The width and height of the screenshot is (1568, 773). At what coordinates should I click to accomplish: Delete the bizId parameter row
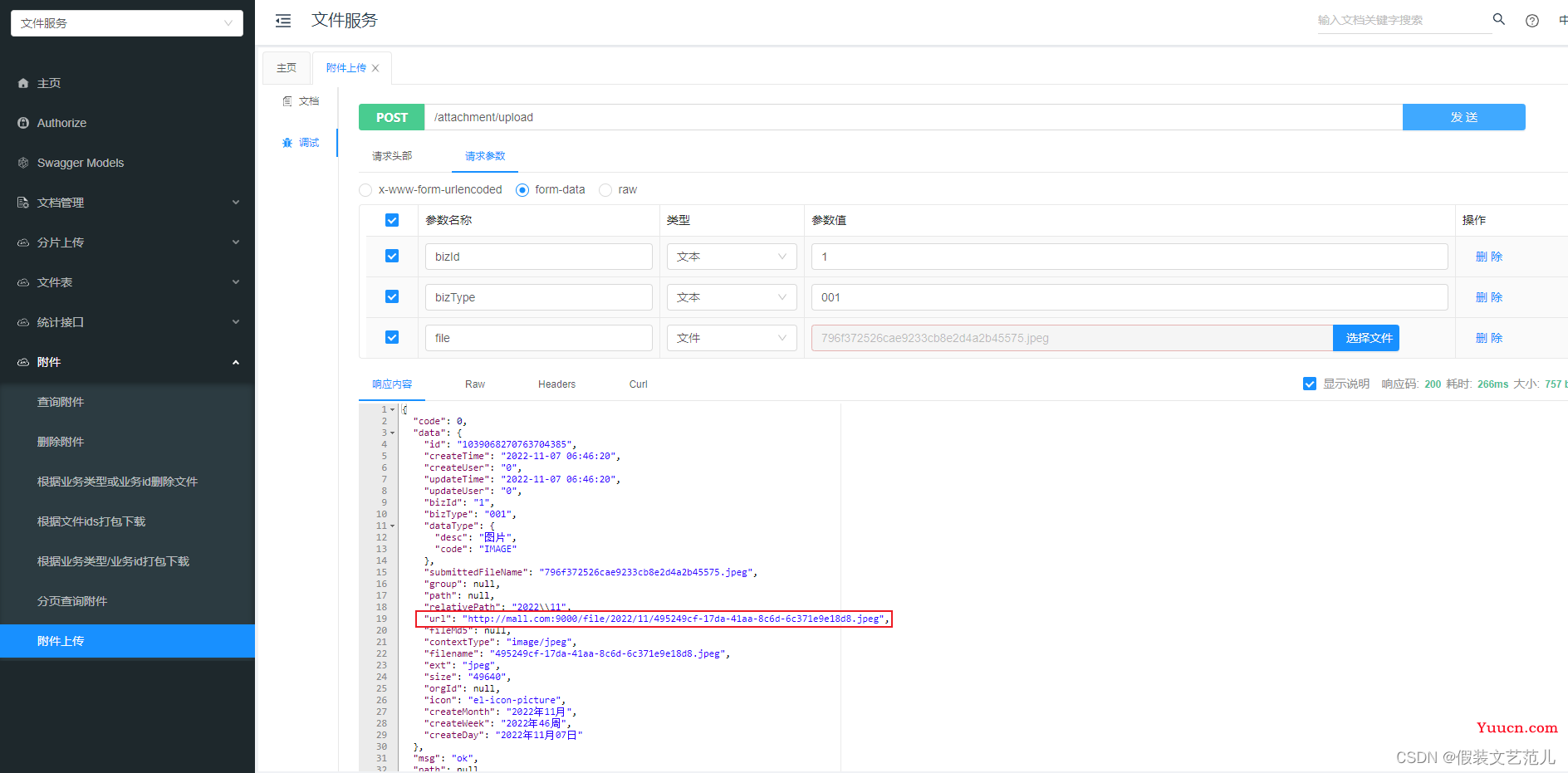pos(1489,257)
